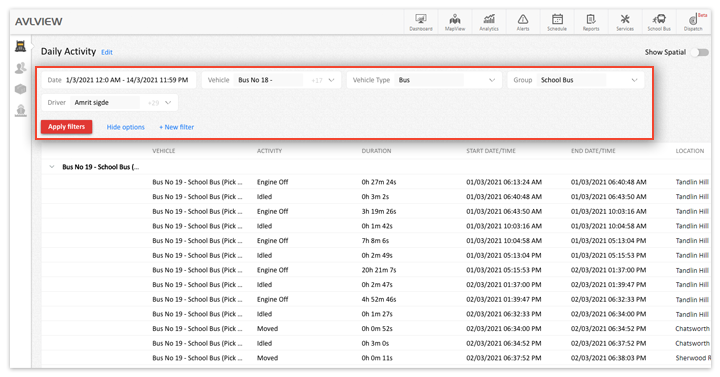Click the Engine Off activity with duration 0h 27m 24s
This screenshot has height=377, width=720.
272,182
